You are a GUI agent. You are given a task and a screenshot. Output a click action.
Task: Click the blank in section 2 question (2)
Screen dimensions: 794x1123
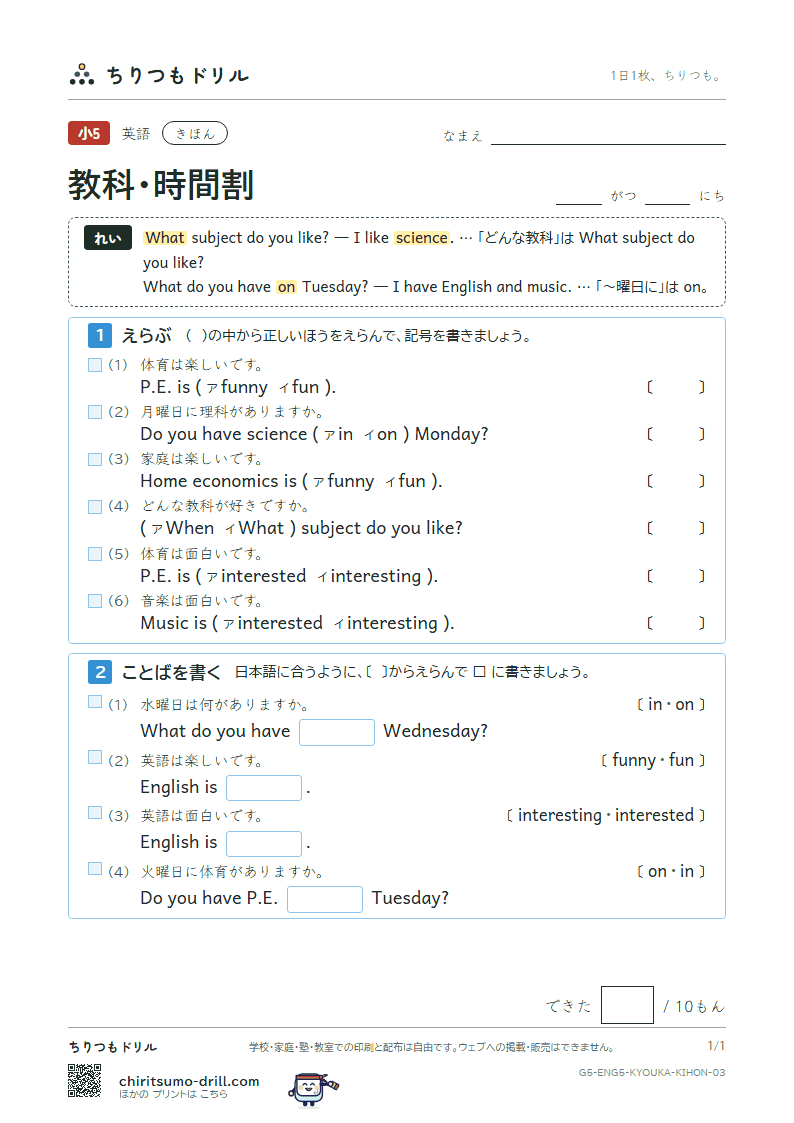(263, 788)
